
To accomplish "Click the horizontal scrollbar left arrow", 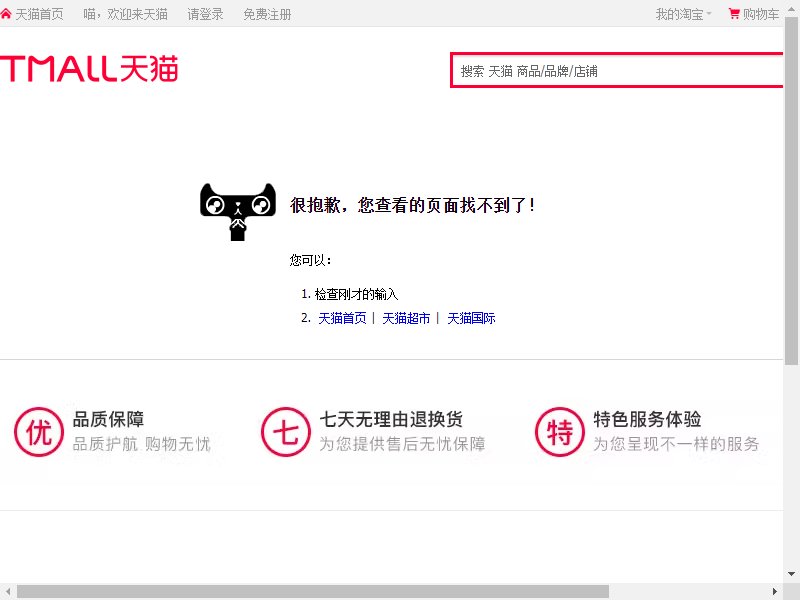I will [x=8, y=592].
